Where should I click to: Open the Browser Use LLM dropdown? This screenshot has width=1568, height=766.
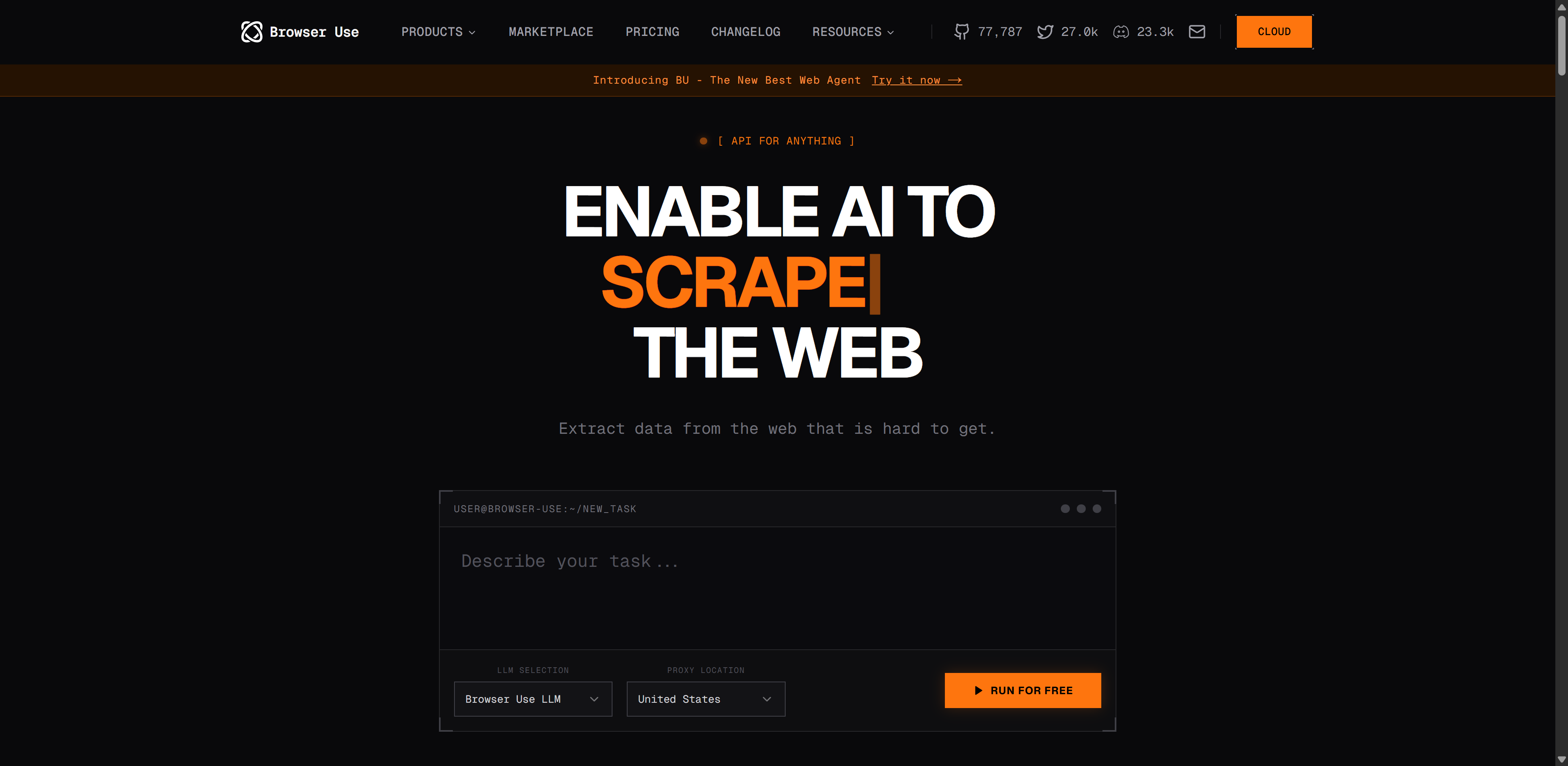point(532,699)
